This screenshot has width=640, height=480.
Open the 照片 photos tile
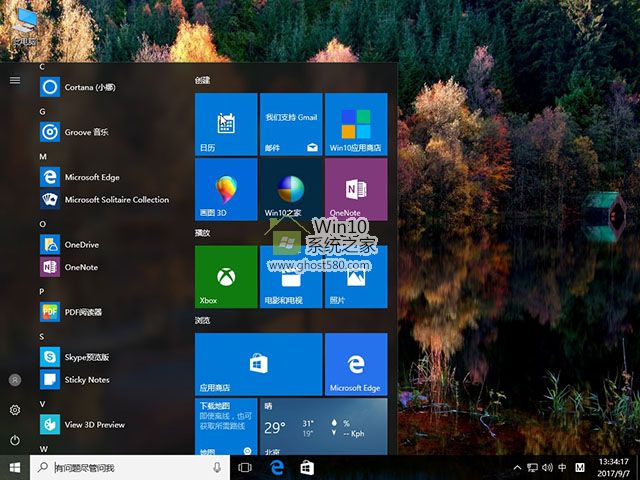click(x=356, y=277)
